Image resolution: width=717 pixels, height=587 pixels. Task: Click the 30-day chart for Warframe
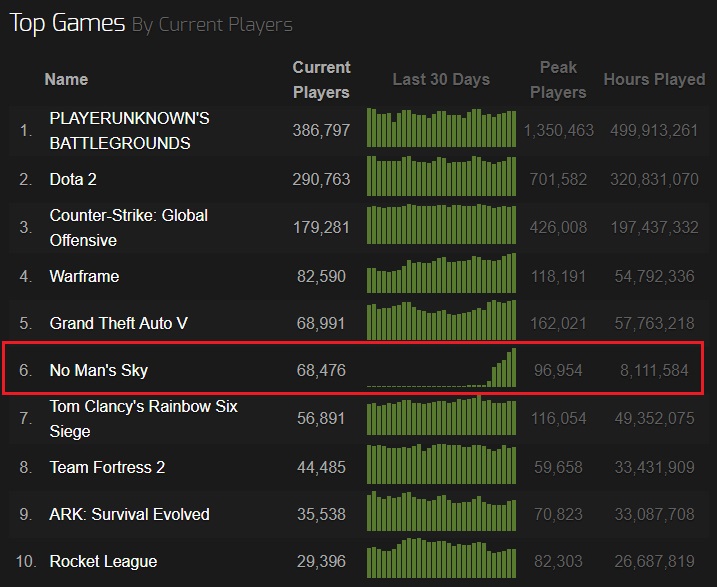click(x=441, y=273)
